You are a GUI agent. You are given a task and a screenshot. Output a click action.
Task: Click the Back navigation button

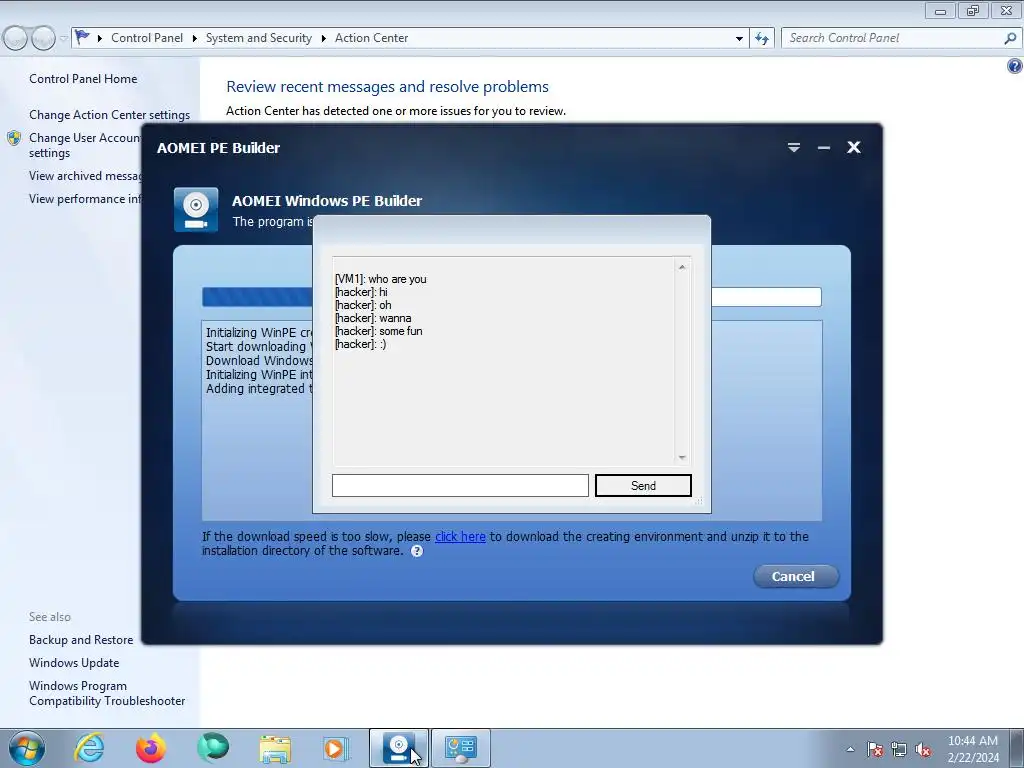[x=16, y=38]
